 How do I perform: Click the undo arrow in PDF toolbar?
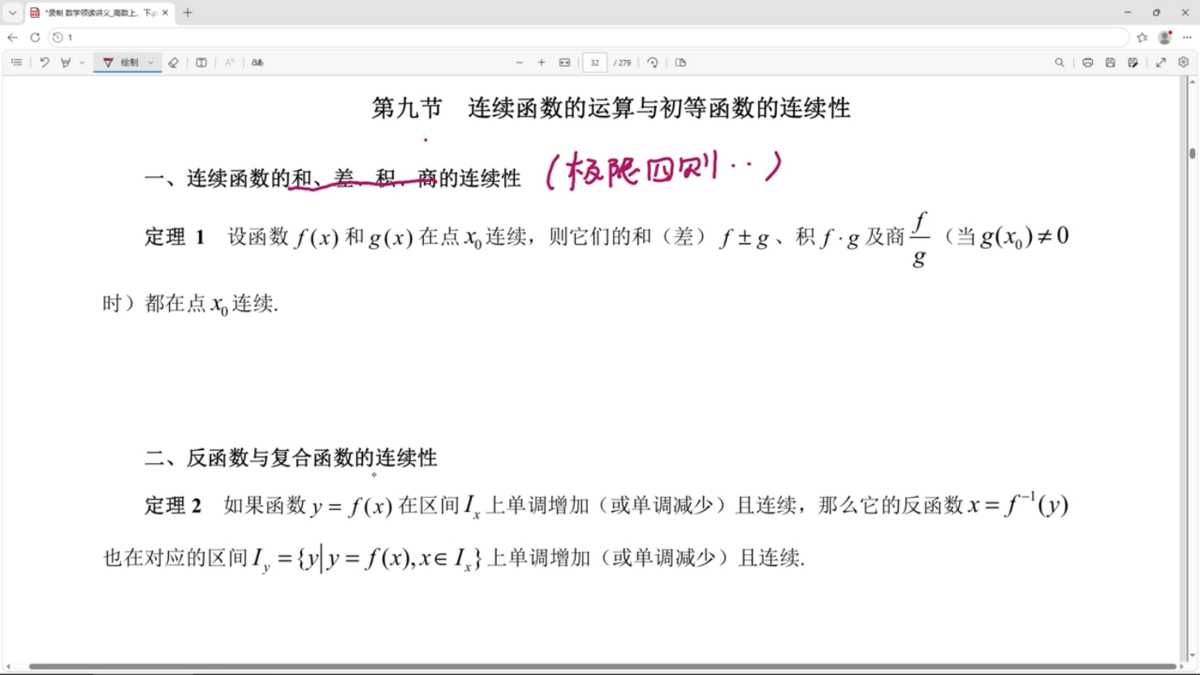[x=44, y=62]
